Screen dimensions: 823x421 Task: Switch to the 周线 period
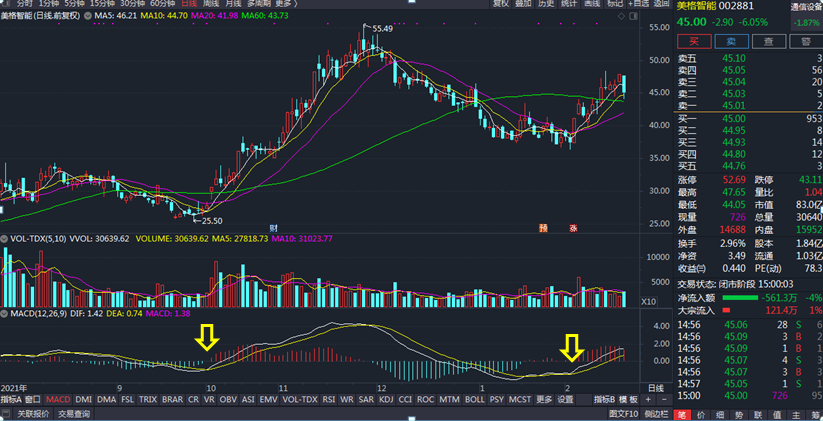click(211, 4)
